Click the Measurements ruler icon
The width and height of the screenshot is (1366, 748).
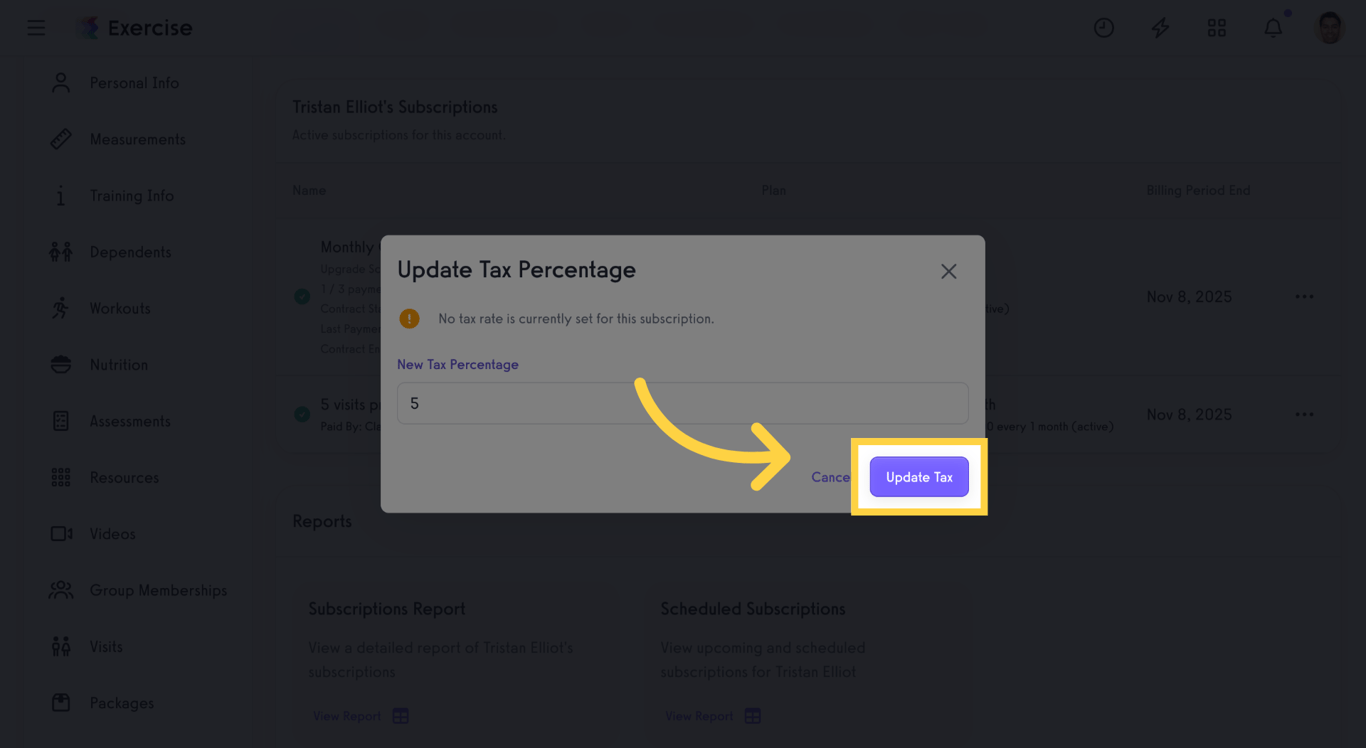point(60,139)
